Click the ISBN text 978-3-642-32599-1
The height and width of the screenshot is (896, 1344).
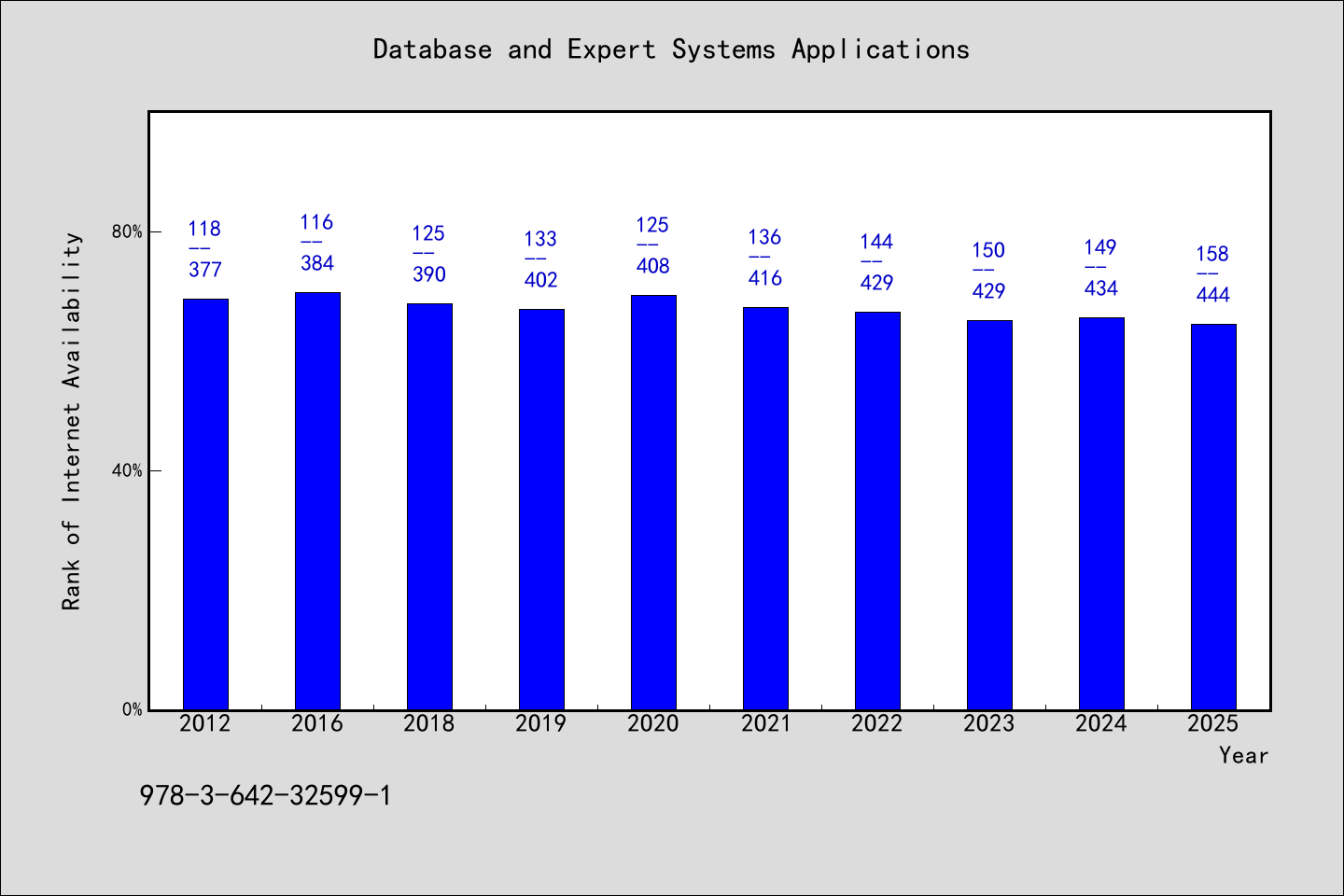[x=266, y=795]
